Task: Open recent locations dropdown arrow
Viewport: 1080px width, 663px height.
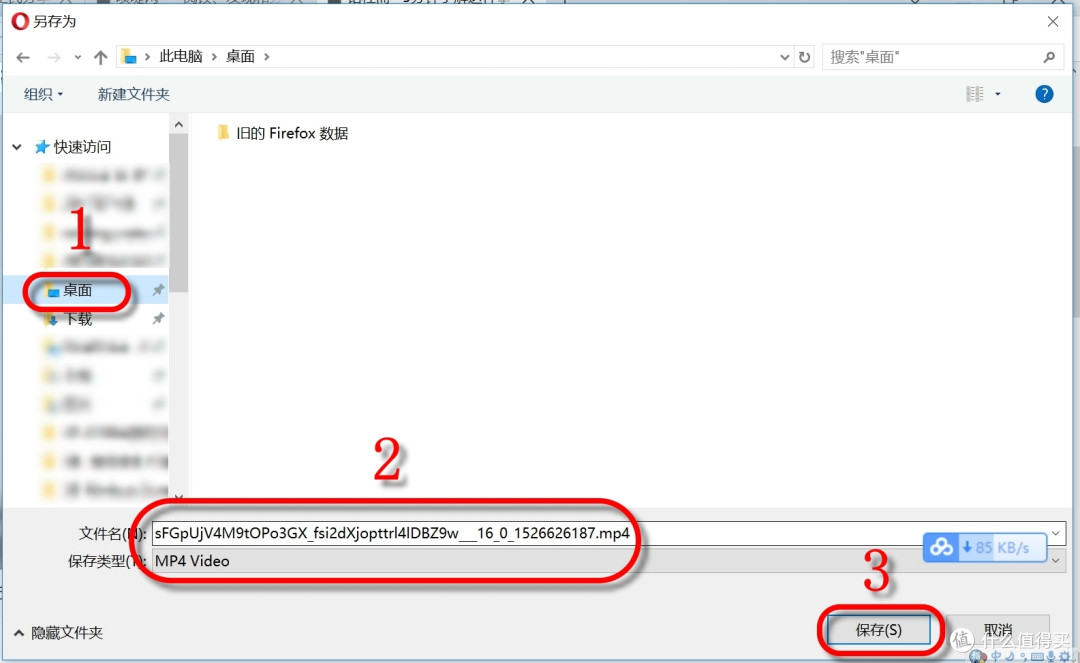Action: [x=78, y=57]
